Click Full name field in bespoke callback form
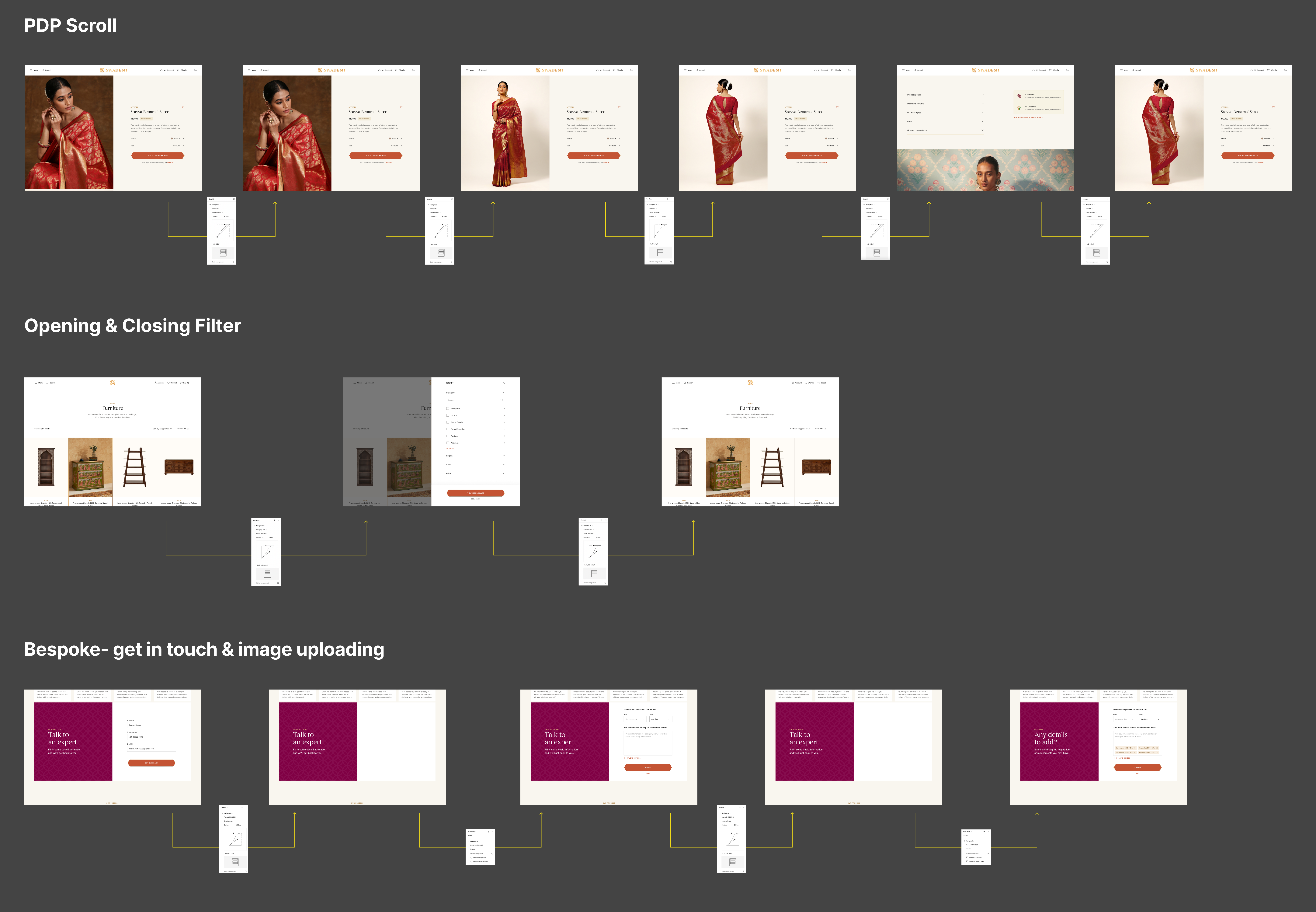 pyautogui.click(x=151, y=725)
